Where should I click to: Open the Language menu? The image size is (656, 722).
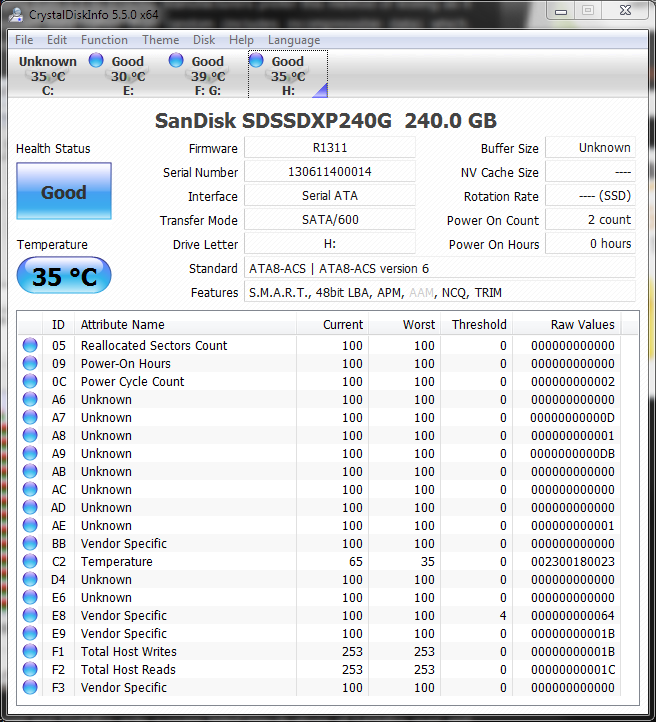click(x=294, y=40)
